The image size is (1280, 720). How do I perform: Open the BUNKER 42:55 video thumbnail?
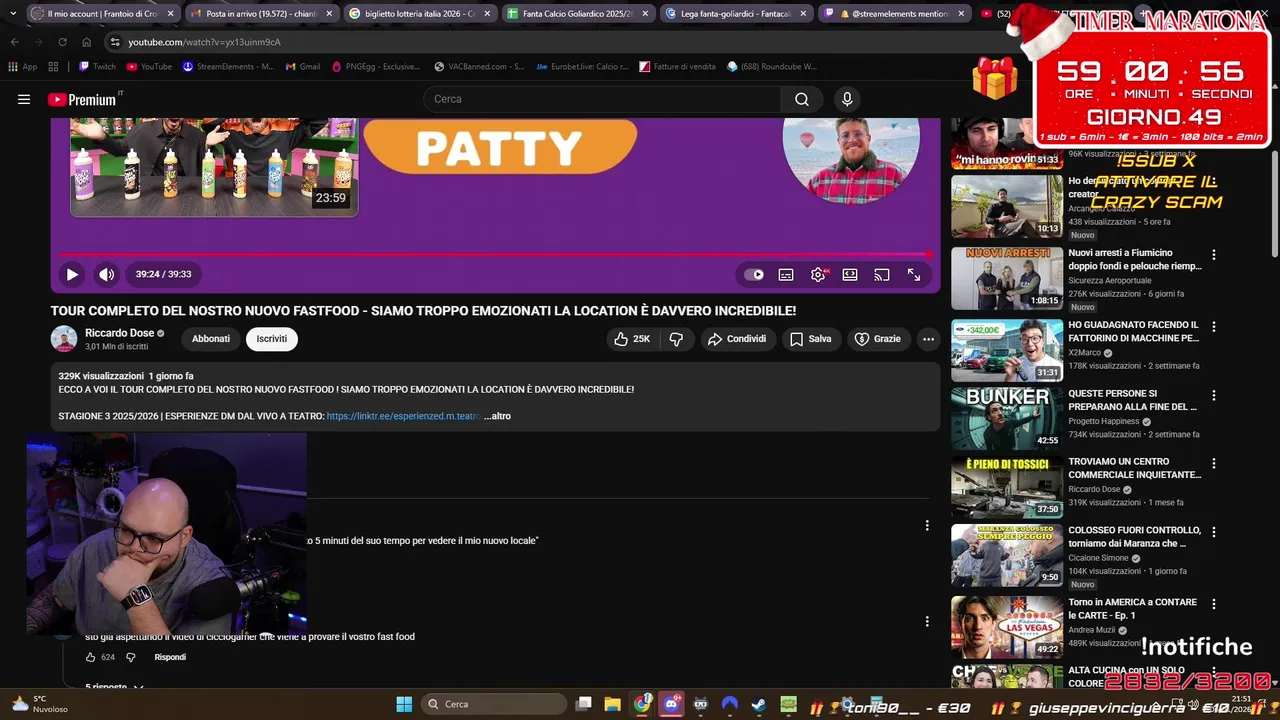(1007, 419)
